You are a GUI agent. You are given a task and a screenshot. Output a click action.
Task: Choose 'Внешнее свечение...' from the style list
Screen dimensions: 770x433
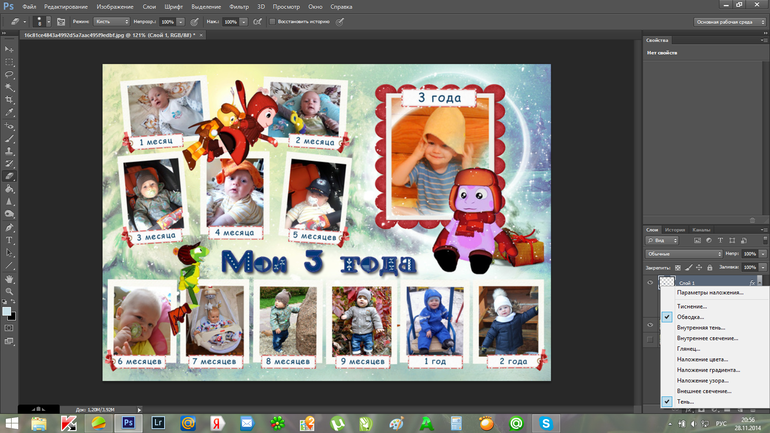coord(702,390)
